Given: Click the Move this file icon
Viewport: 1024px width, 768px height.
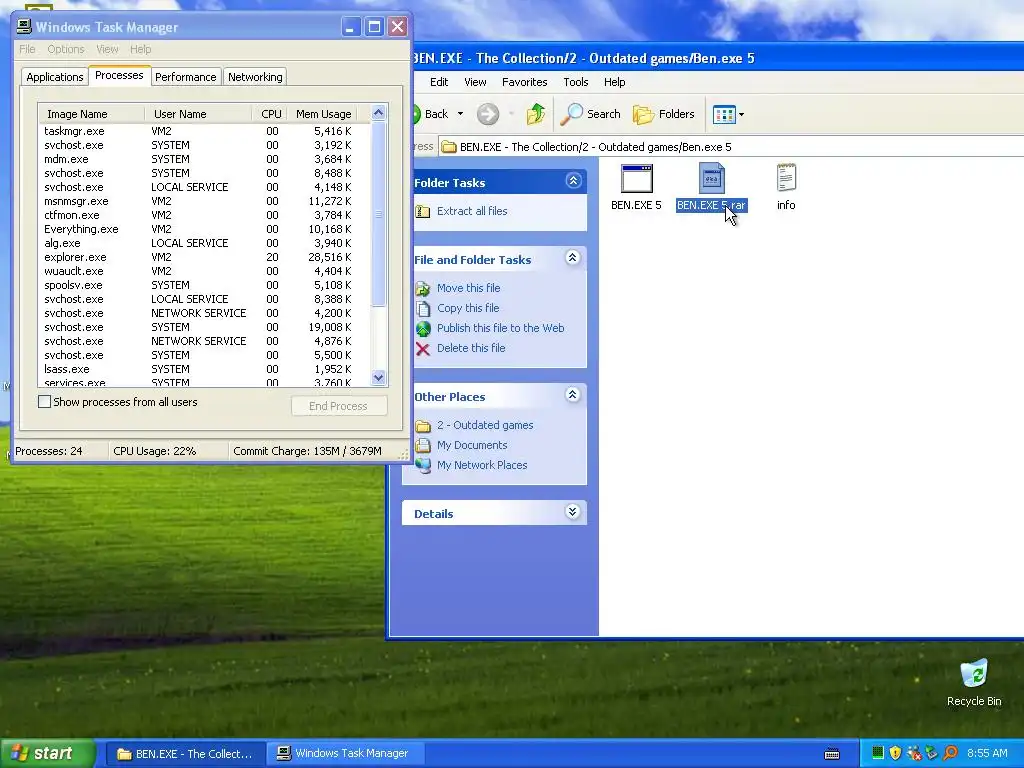Looking at the screenshot, I should pos(423,288).
